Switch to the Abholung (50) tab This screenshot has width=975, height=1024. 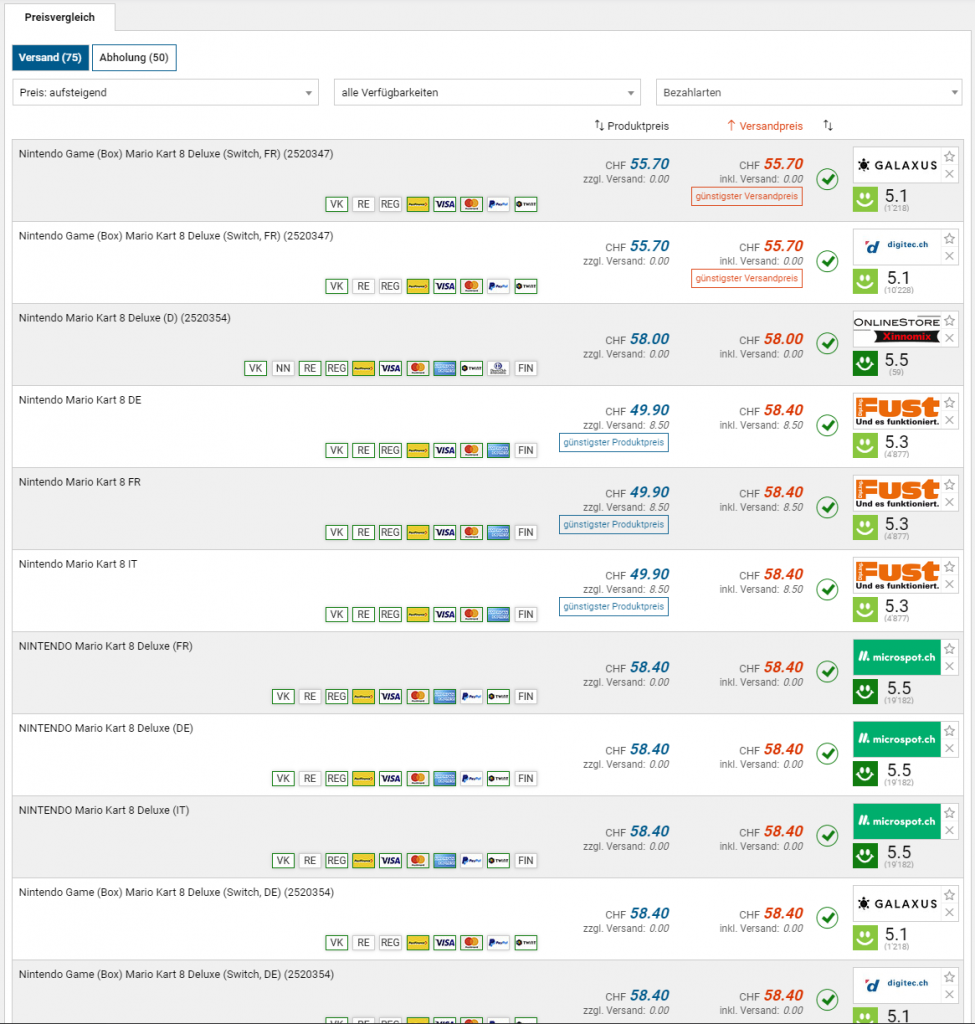tap(134, 58)
